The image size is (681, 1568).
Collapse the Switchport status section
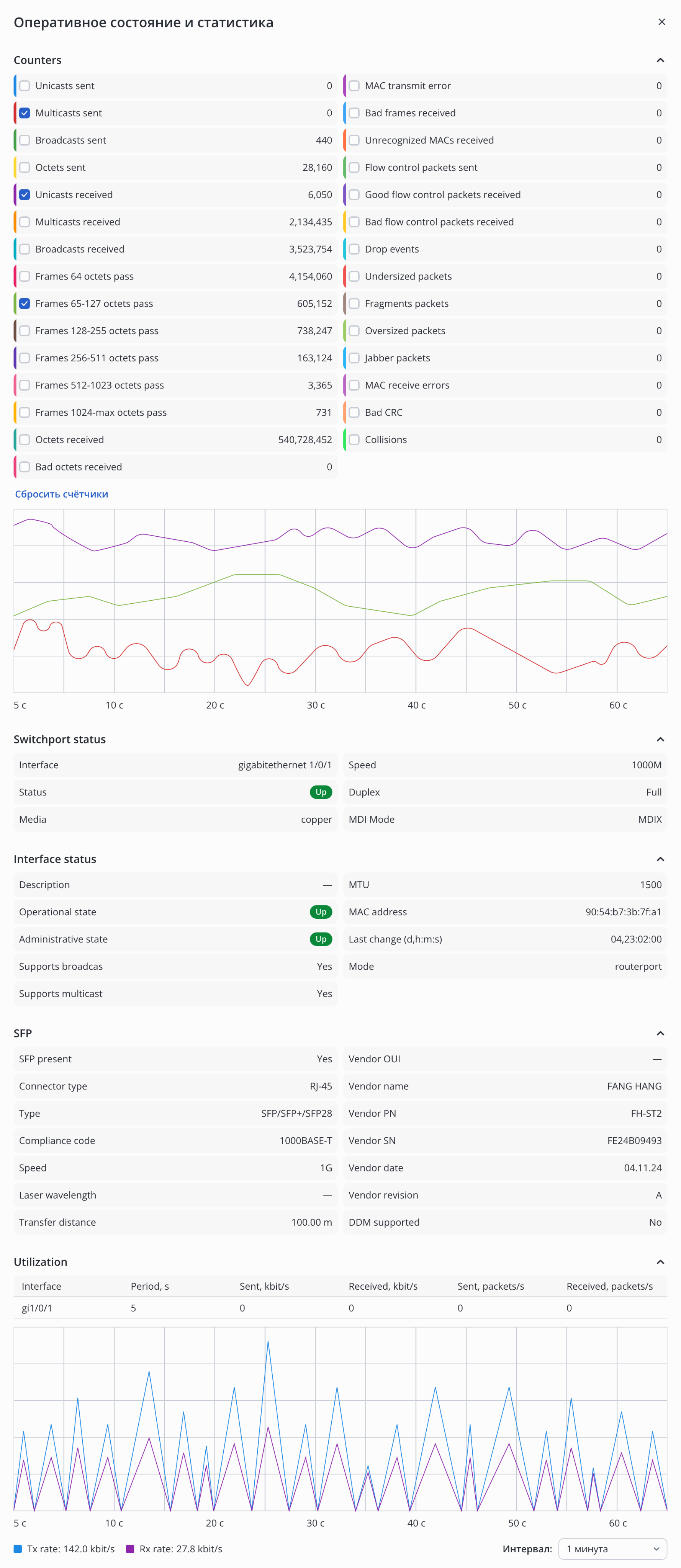(x=660, y=739)
